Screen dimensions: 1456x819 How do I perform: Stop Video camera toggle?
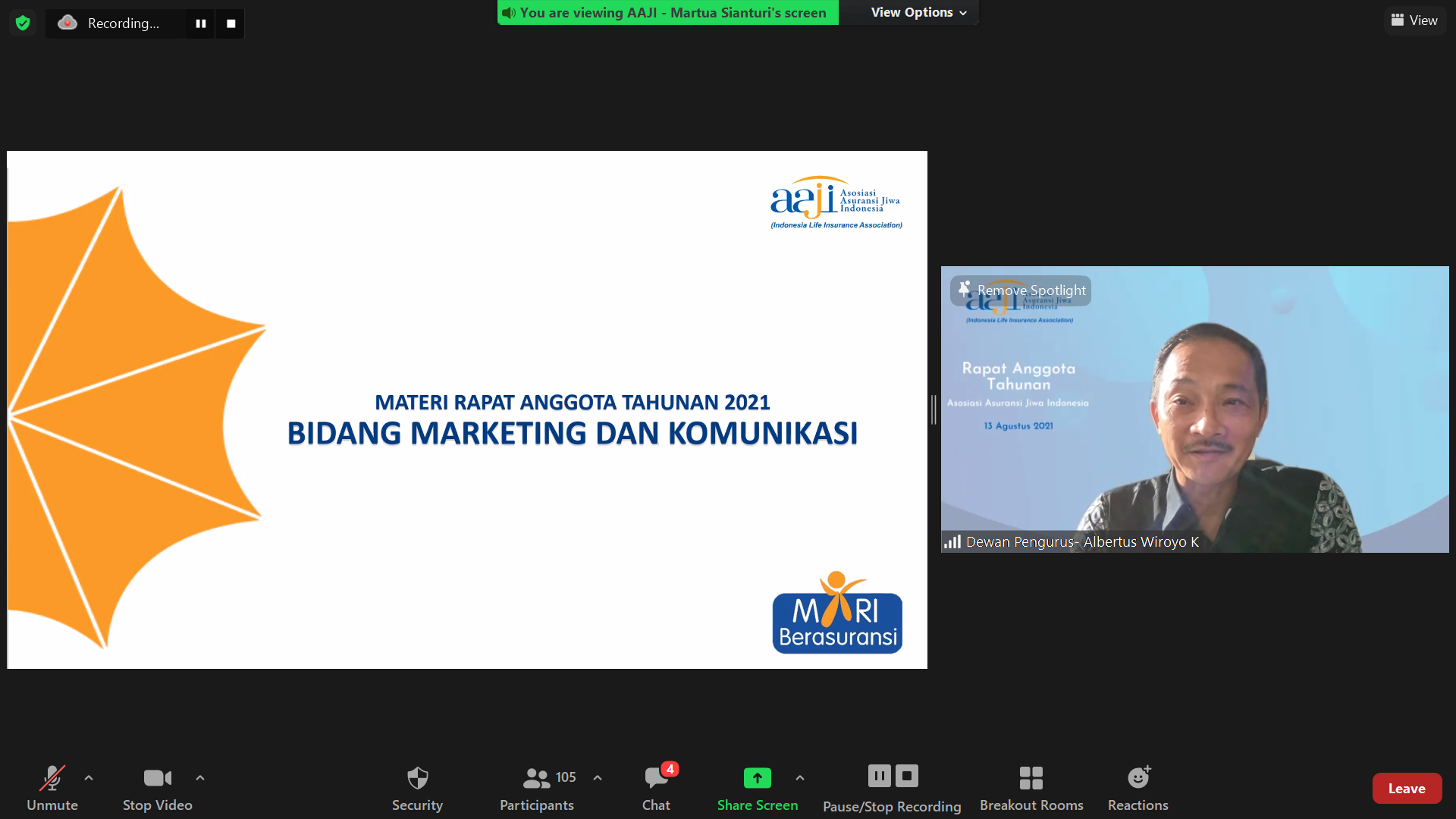(x=158, y=789)
